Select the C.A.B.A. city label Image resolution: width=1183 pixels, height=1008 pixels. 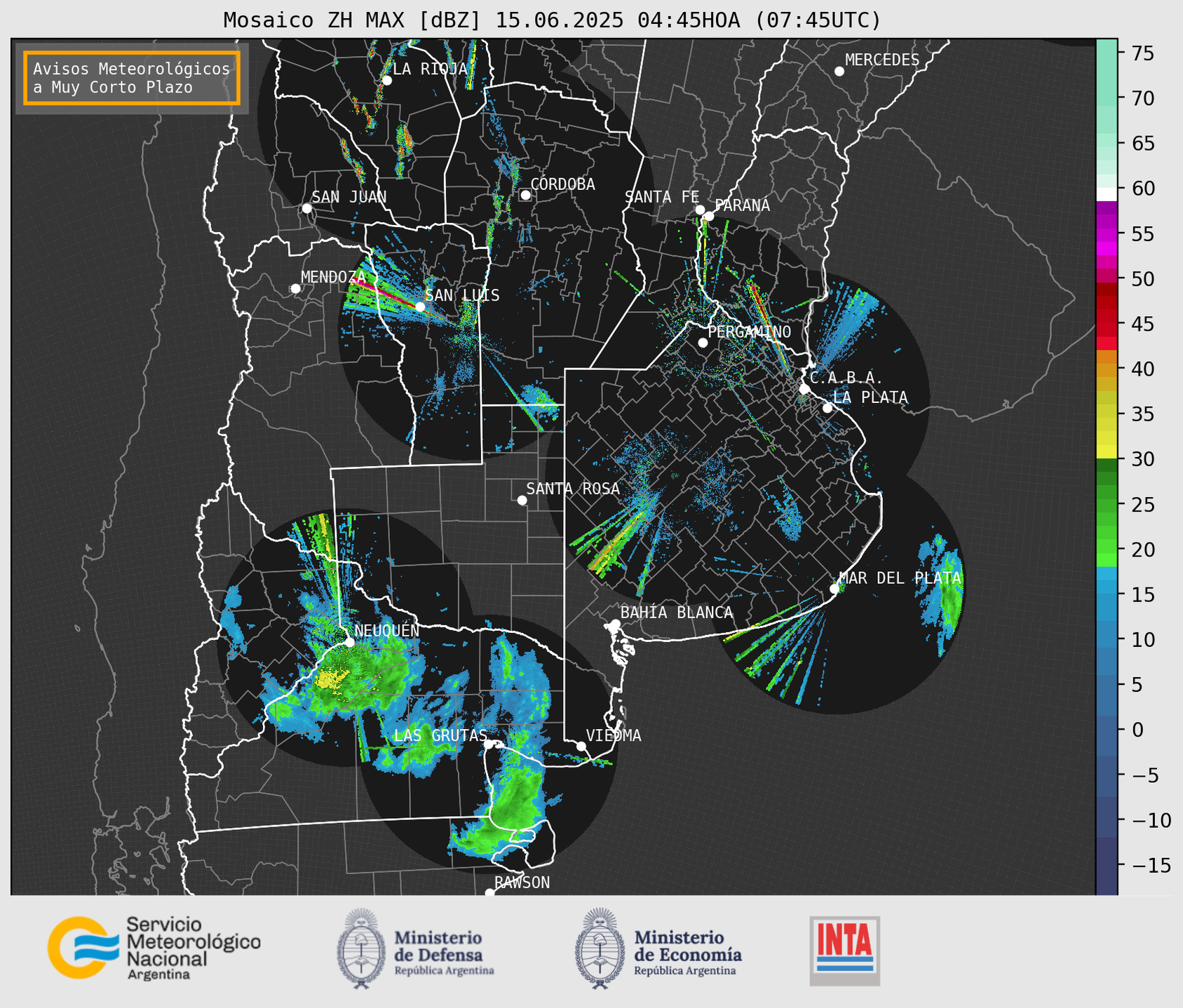pos(846,378)
